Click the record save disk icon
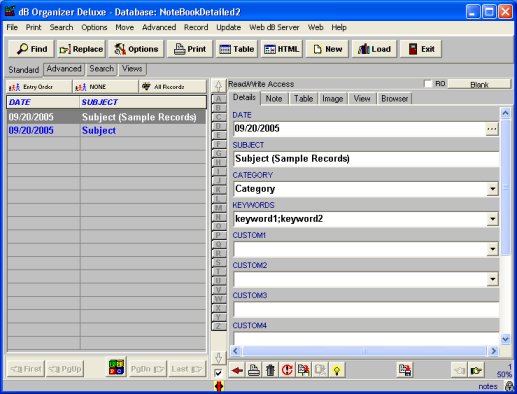The height and width of the screenshot is (394, 517). pyautogui.click(x=405, y=370)
